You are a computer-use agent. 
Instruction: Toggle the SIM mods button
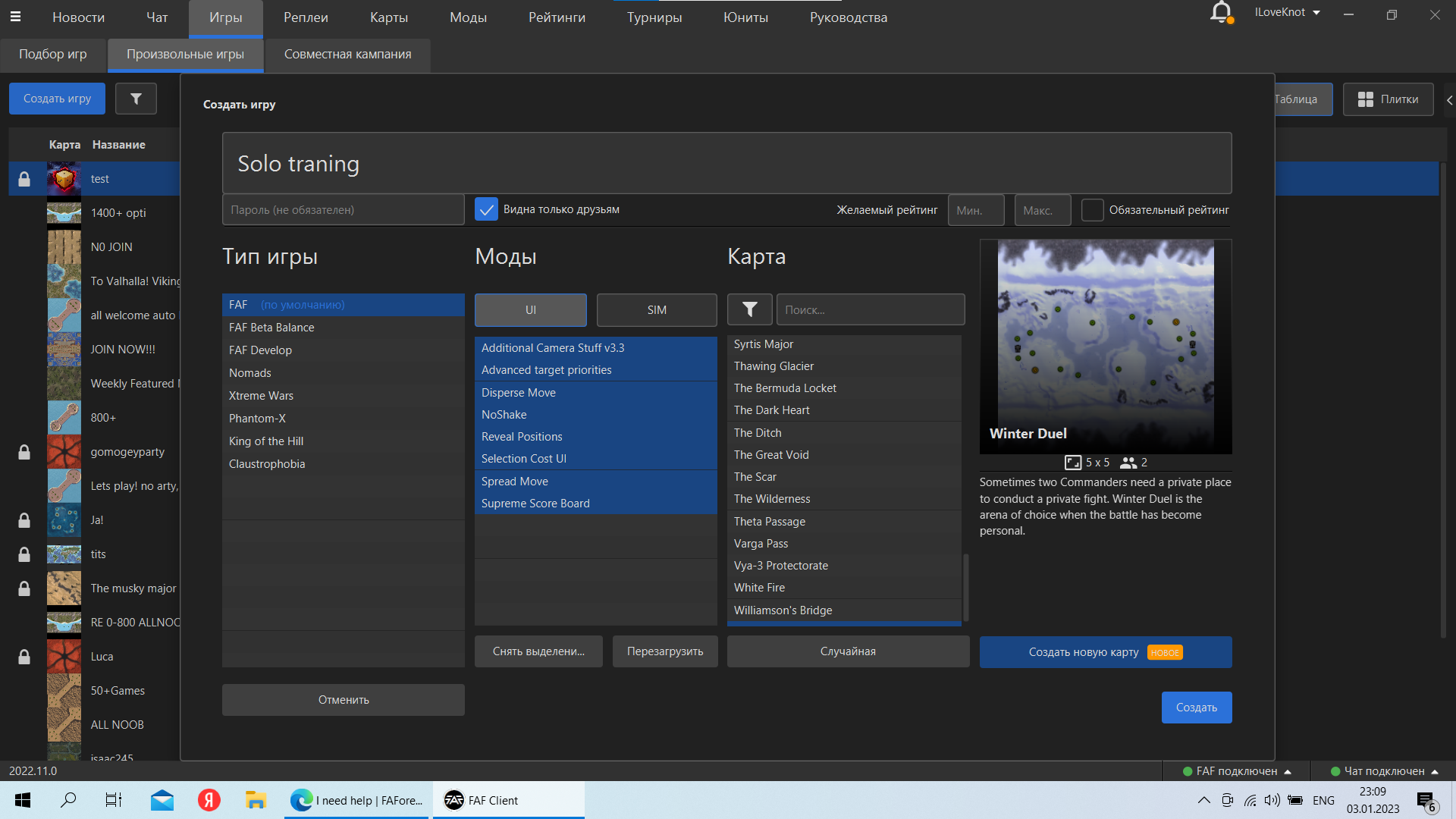(657, 310)
